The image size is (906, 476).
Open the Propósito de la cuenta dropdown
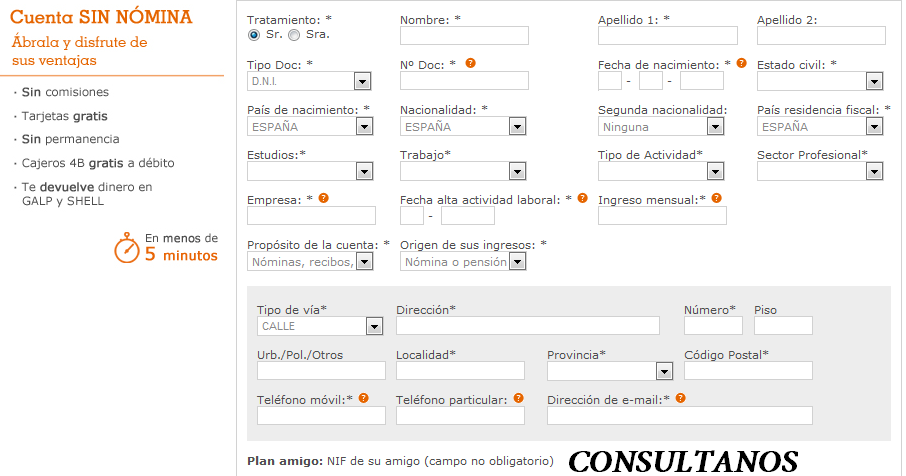pyautogui.click(x=364, y=262)
